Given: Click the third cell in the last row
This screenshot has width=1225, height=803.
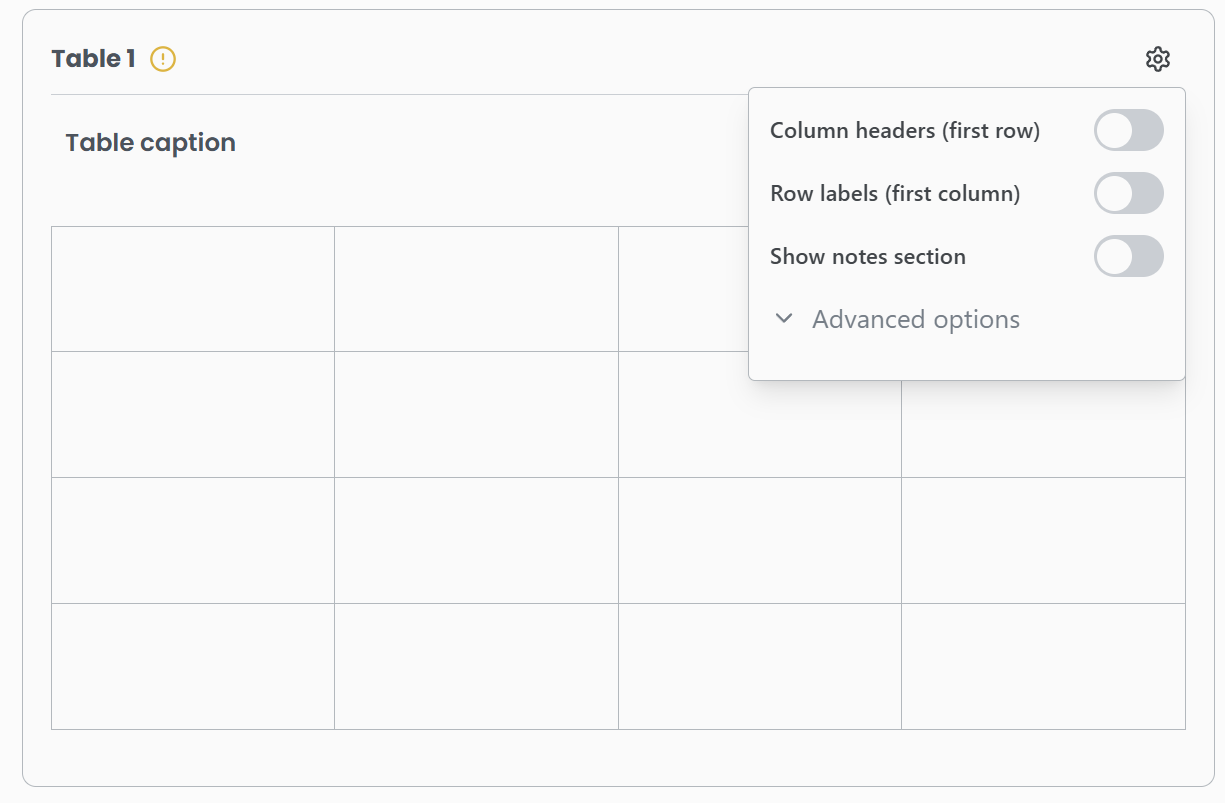Looking at the screenshot, I should point(759,666).
